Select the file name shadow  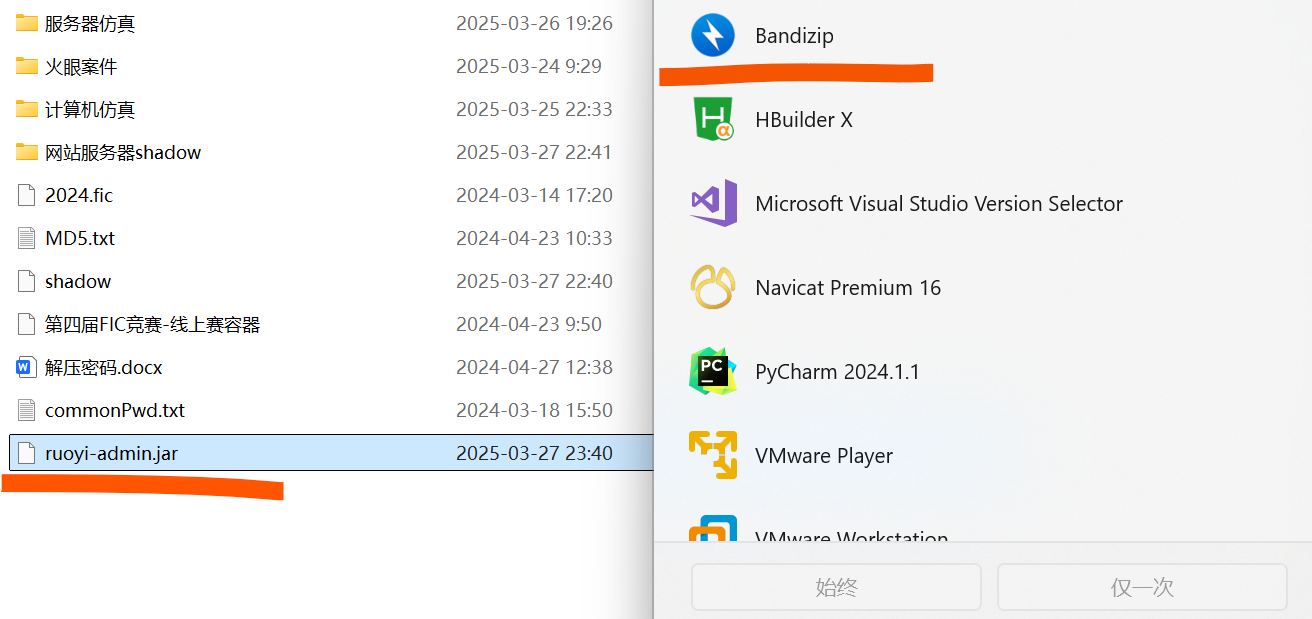(x=78, y=281)
